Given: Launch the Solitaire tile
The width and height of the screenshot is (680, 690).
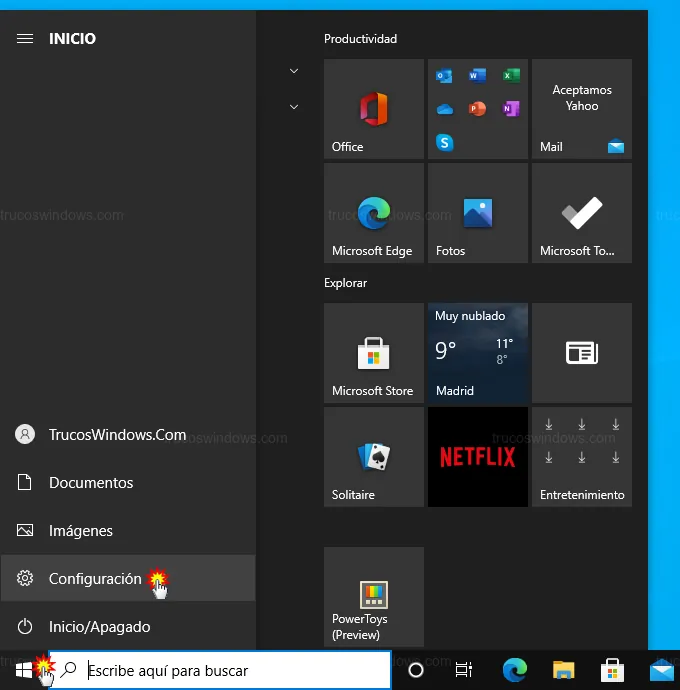Looking at the screenshot, I should 373,457.
